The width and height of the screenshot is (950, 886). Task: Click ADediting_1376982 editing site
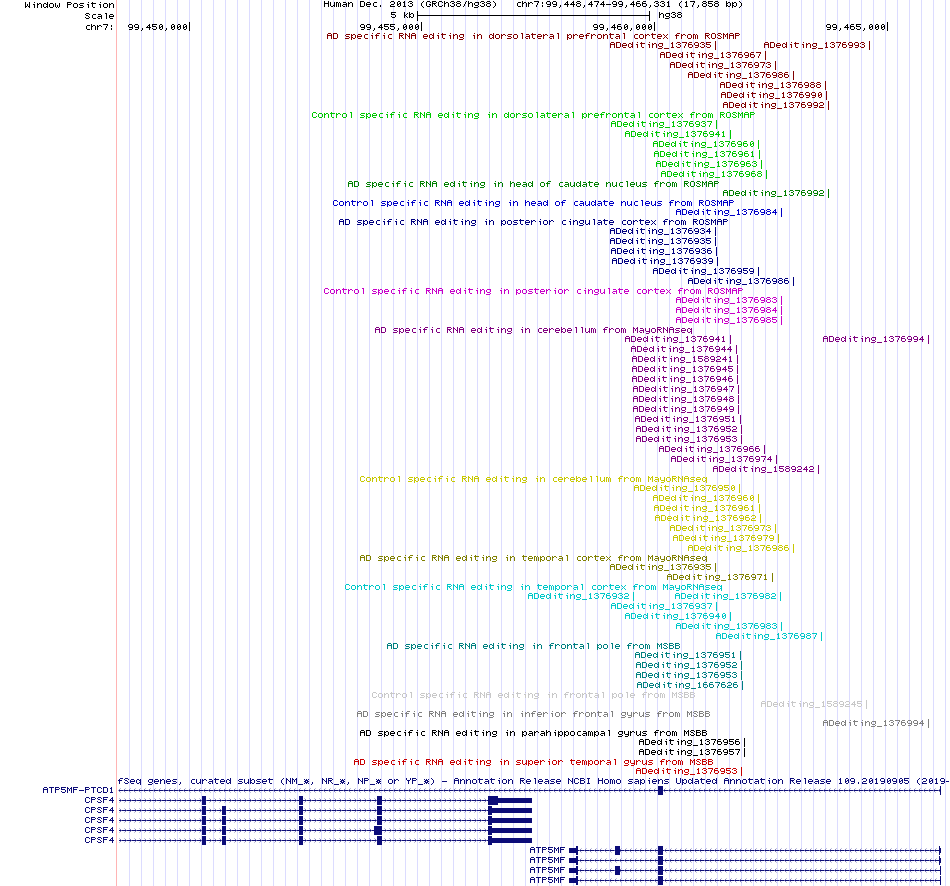tap(726, 596)
